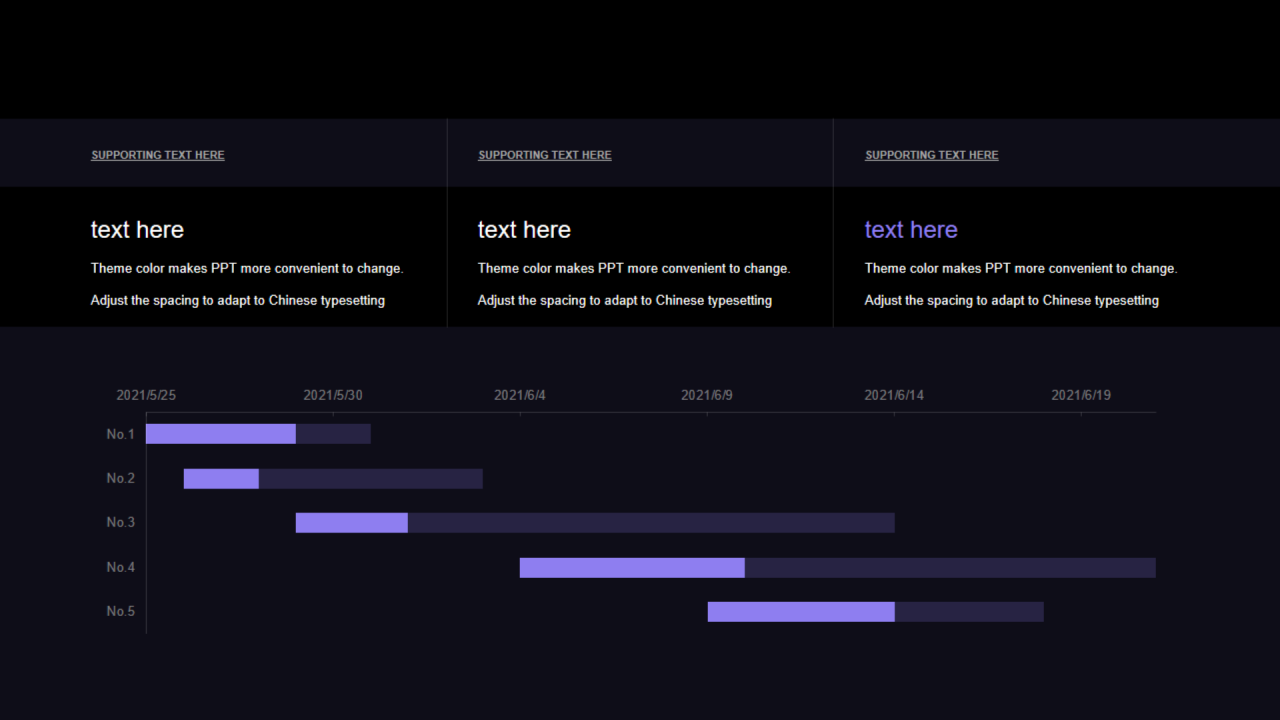Select the 2021/5/25 date axis label
This screenshot has height=720, width=1280.
(x=146, y=395)
